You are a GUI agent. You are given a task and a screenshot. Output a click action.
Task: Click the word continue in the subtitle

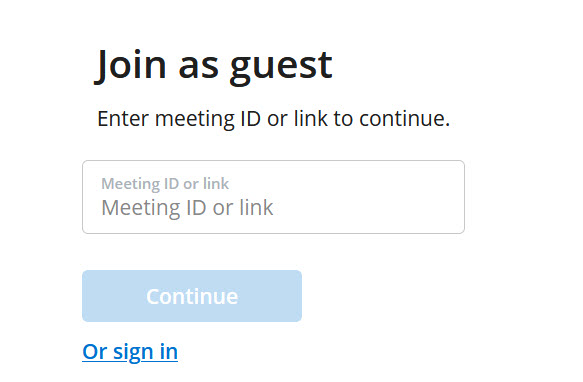tap(405, 119)
